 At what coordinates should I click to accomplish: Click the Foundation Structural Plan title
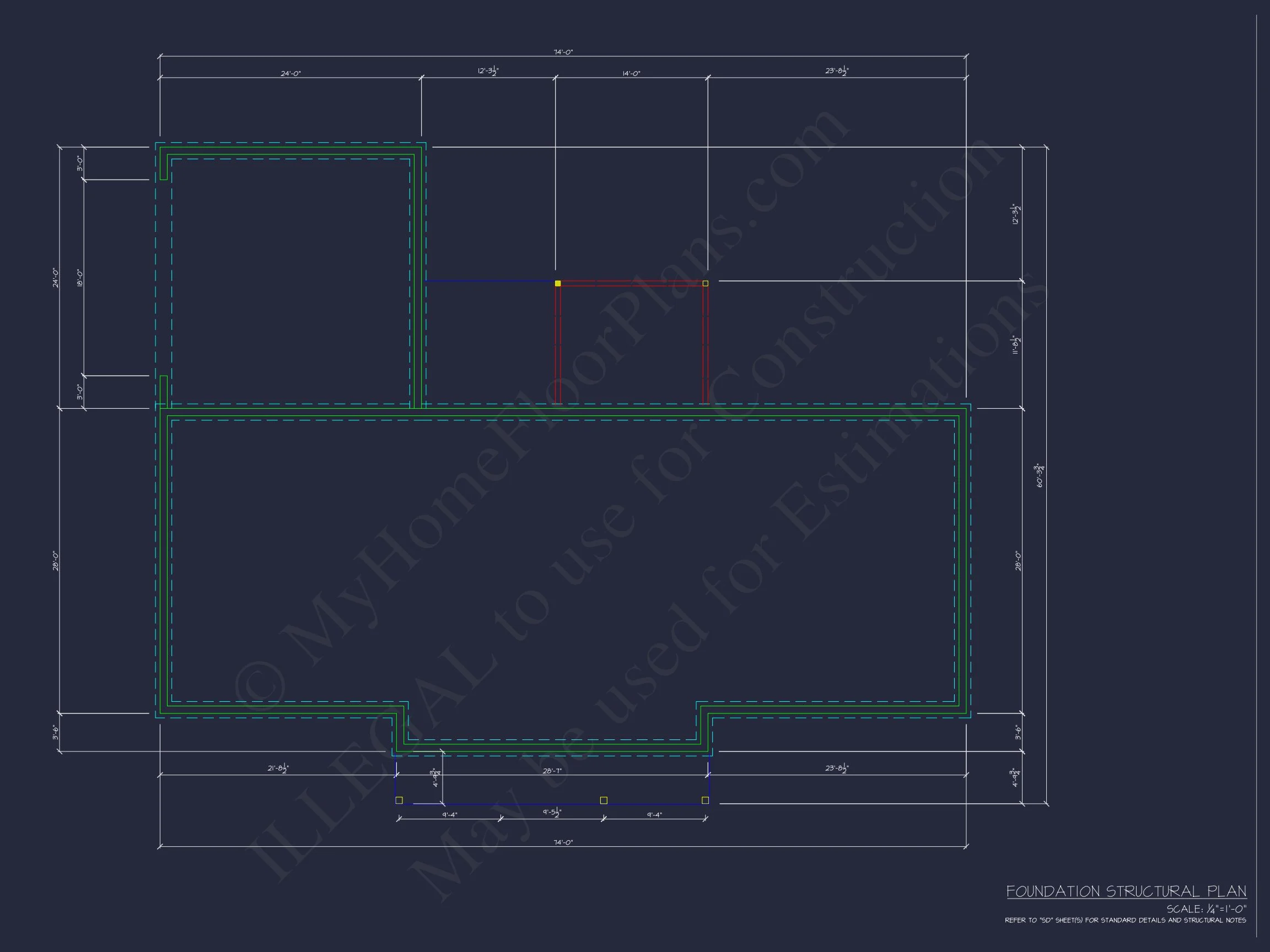tap(1126, 892)
